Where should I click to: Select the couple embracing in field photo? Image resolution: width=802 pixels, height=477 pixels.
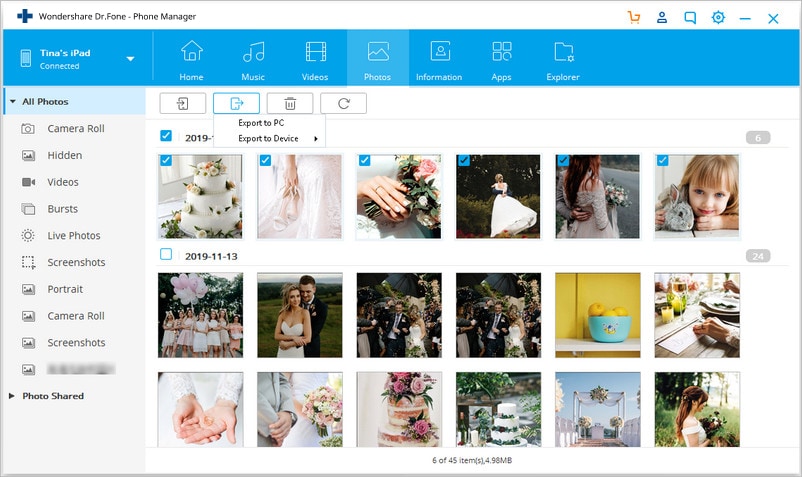pos(300,315)
